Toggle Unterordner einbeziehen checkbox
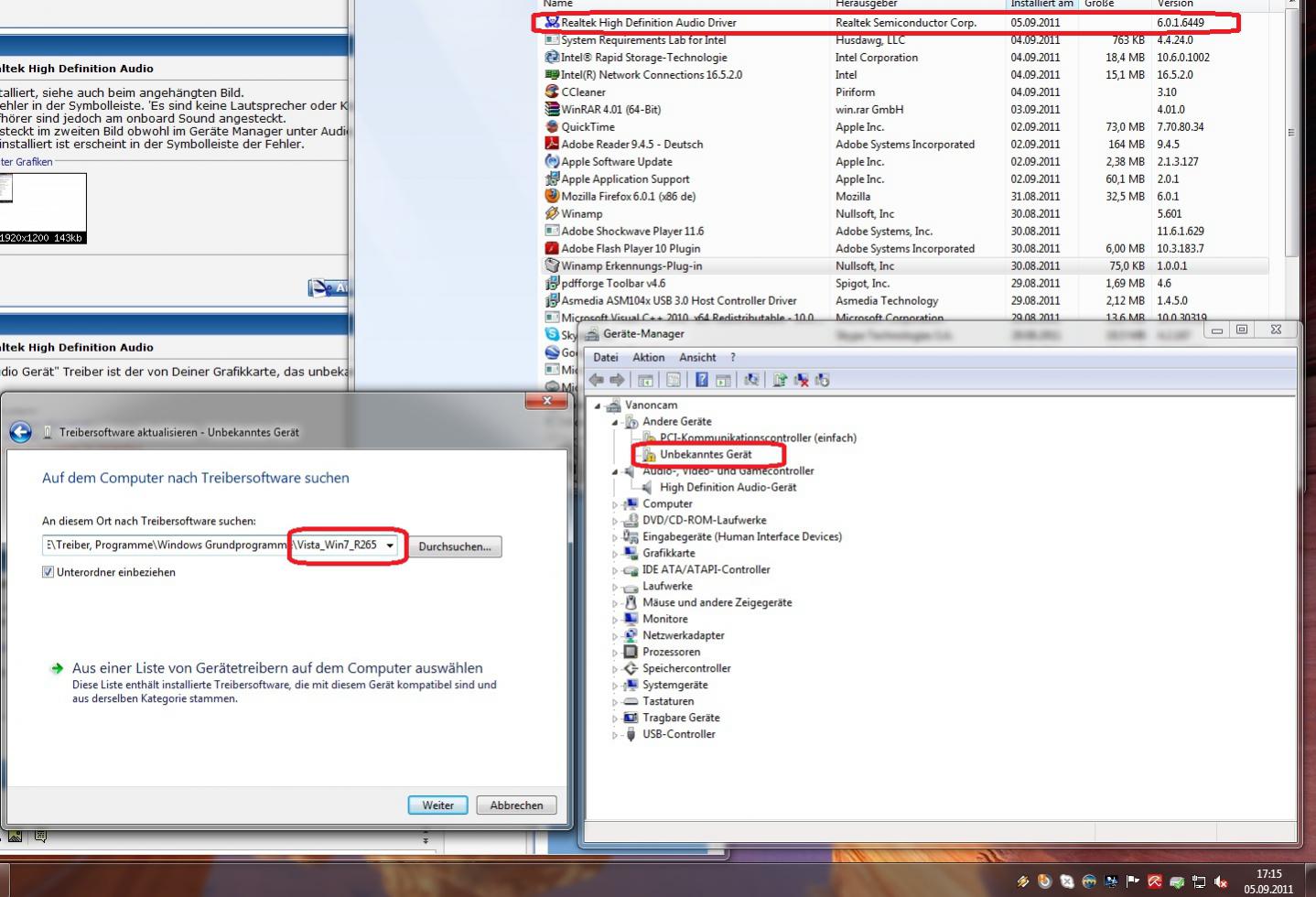The height and width of the screenshot is (897, 1316). point(48,572)
